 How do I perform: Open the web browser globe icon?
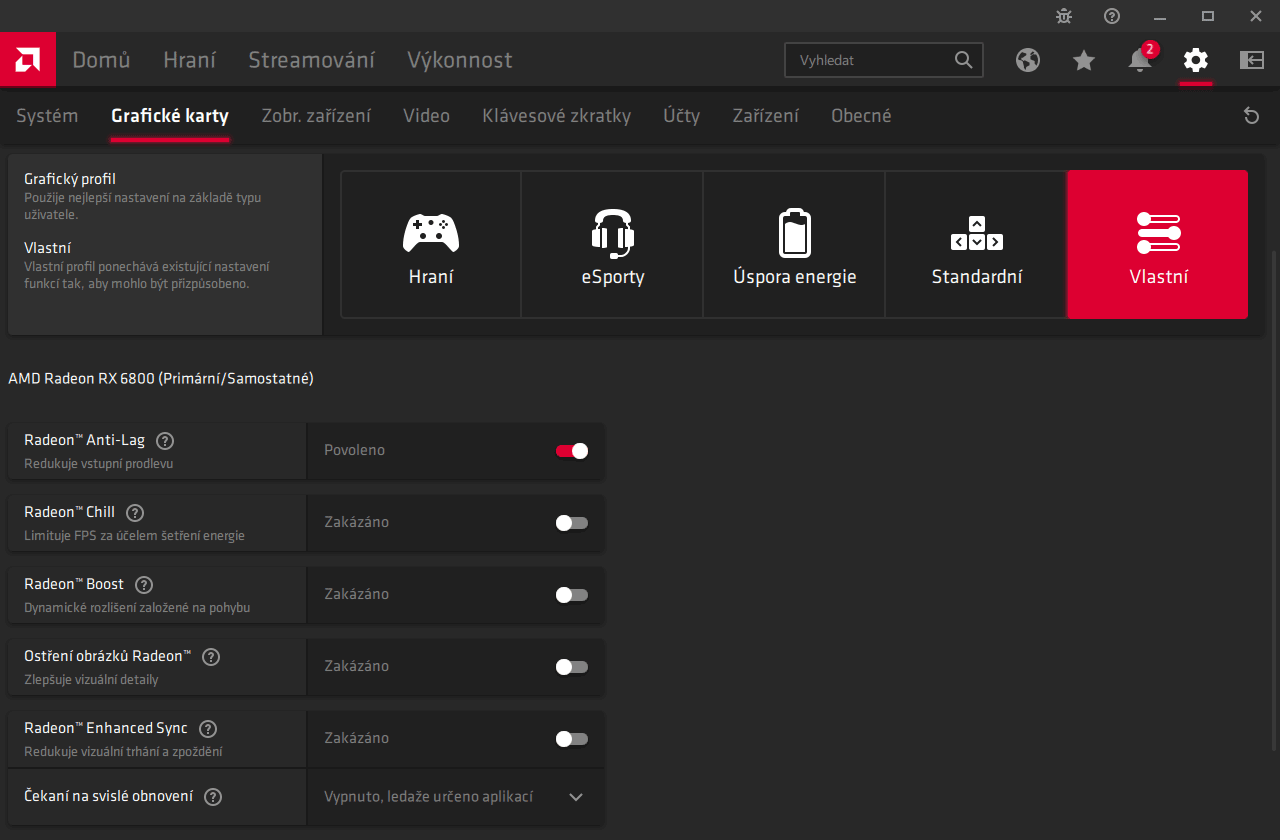point(1028,60)
